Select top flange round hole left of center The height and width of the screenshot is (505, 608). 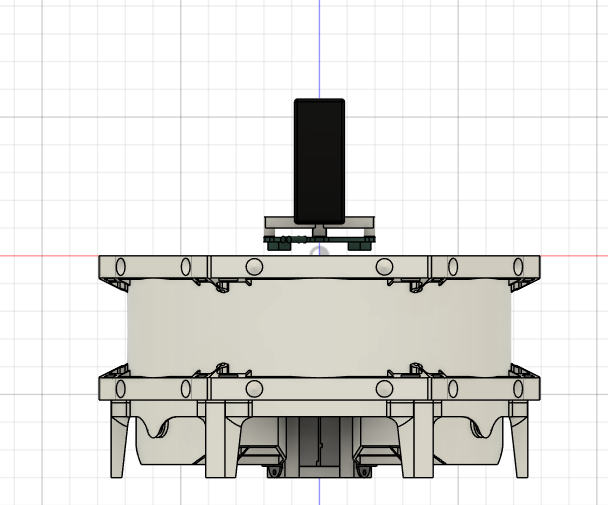tap(254, 266)
